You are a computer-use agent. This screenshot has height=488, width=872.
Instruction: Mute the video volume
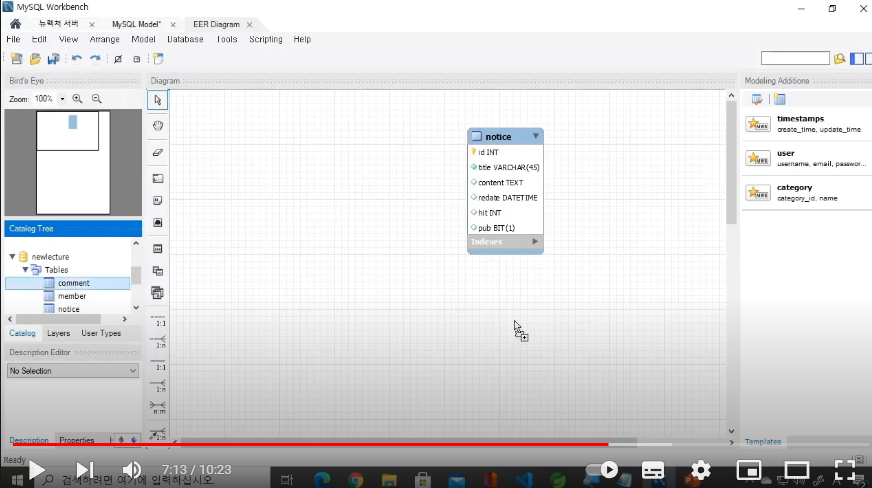click(x=131, y=470)
